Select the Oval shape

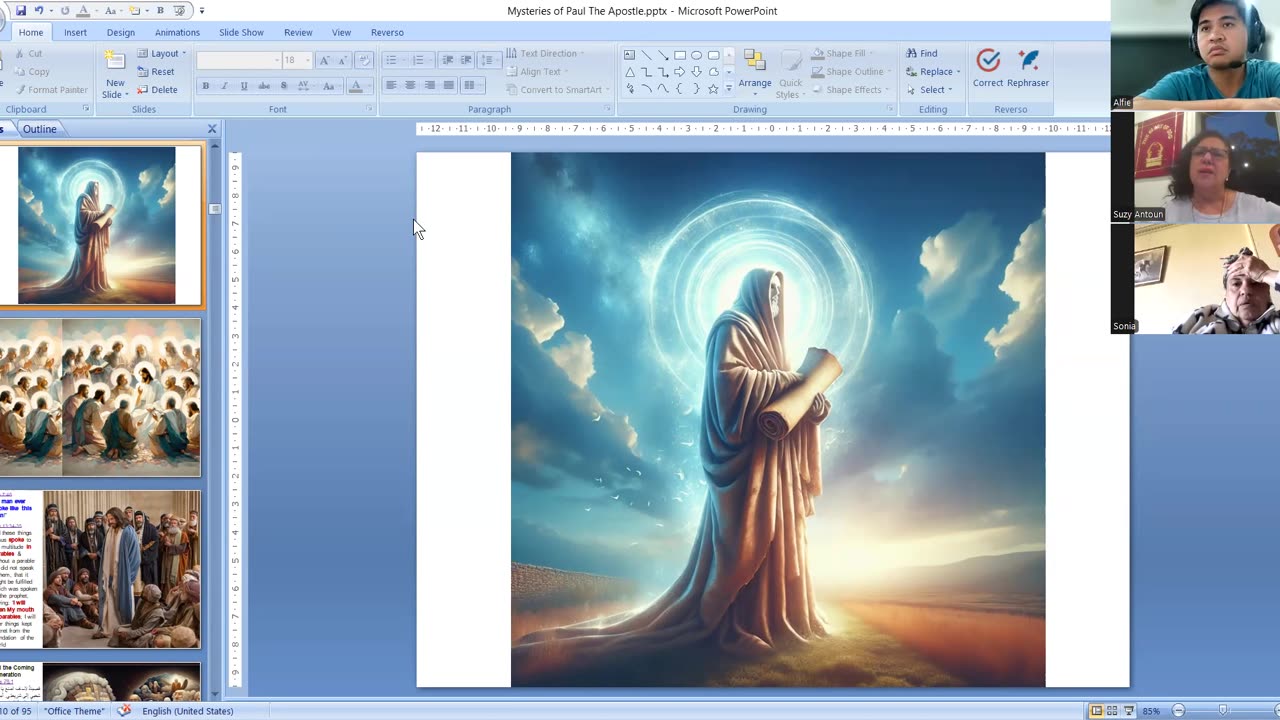tap(696, 55)
